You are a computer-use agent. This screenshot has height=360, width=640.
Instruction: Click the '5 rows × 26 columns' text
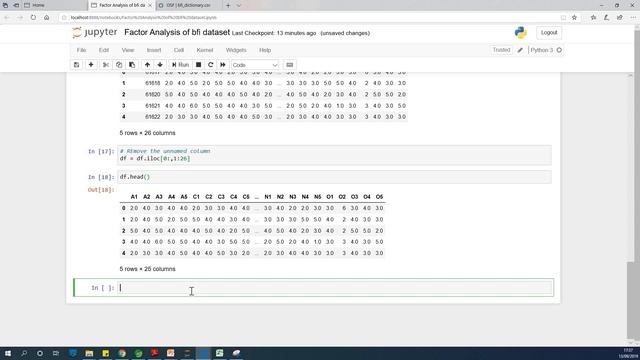147,133
